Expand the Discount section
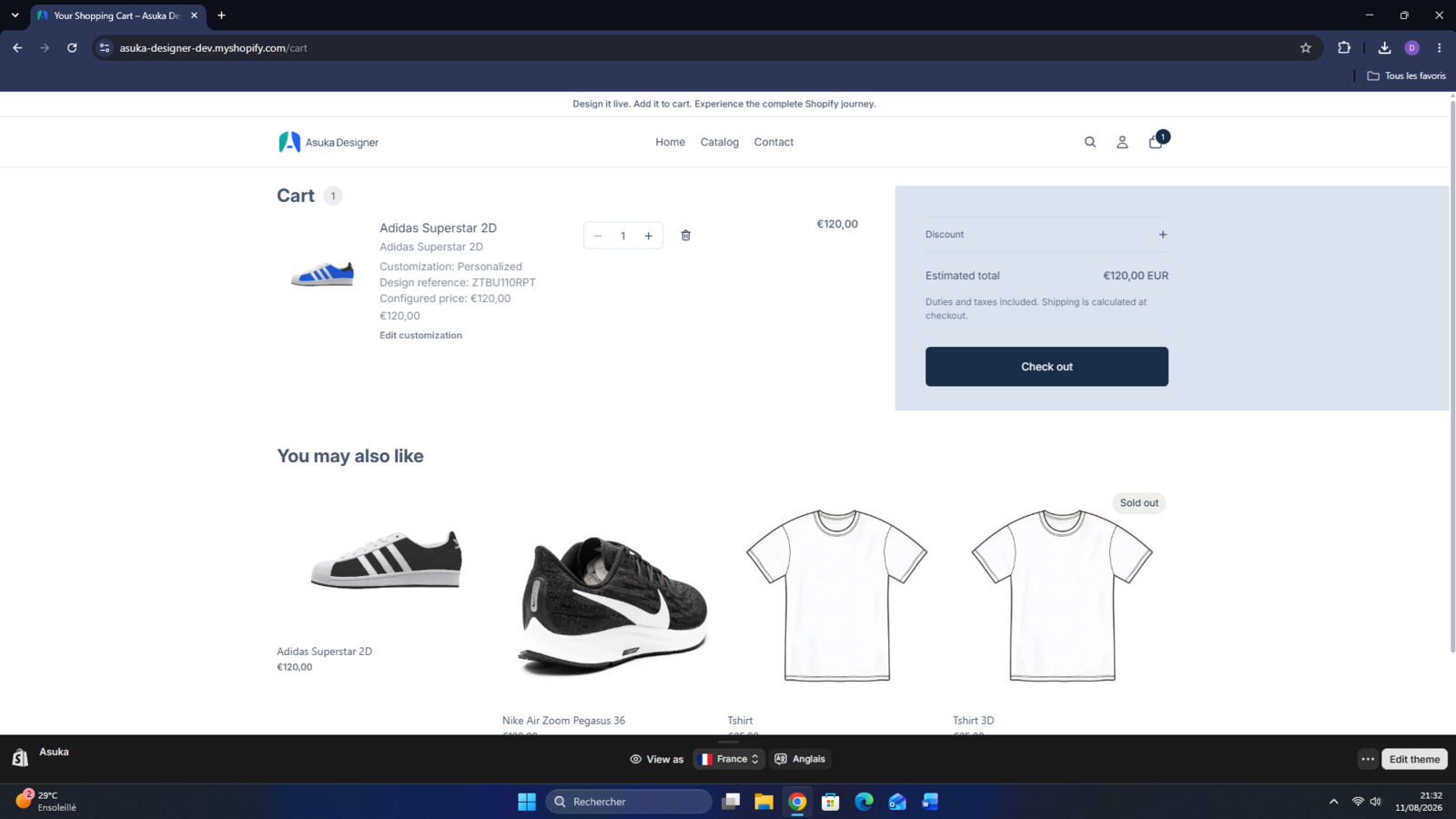Viewport: 1456px width, 819px height. [x=1046, y=235]
